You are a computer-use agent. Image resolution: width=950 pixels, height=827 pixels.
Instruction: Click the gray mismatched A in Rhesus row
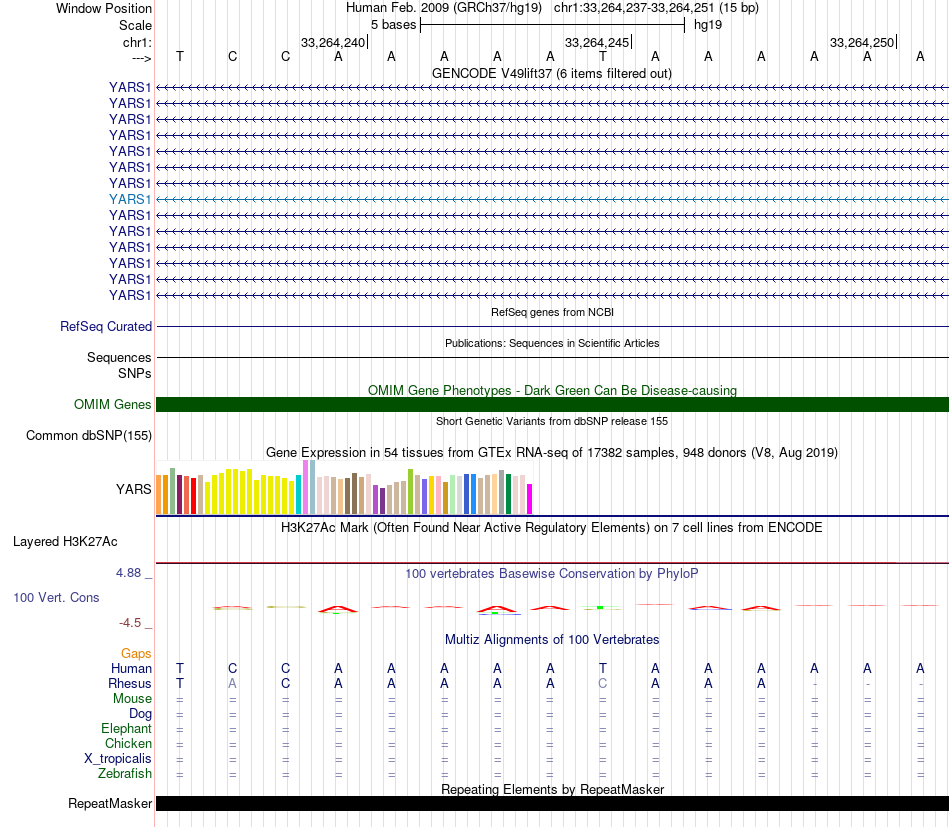[232, 683]
